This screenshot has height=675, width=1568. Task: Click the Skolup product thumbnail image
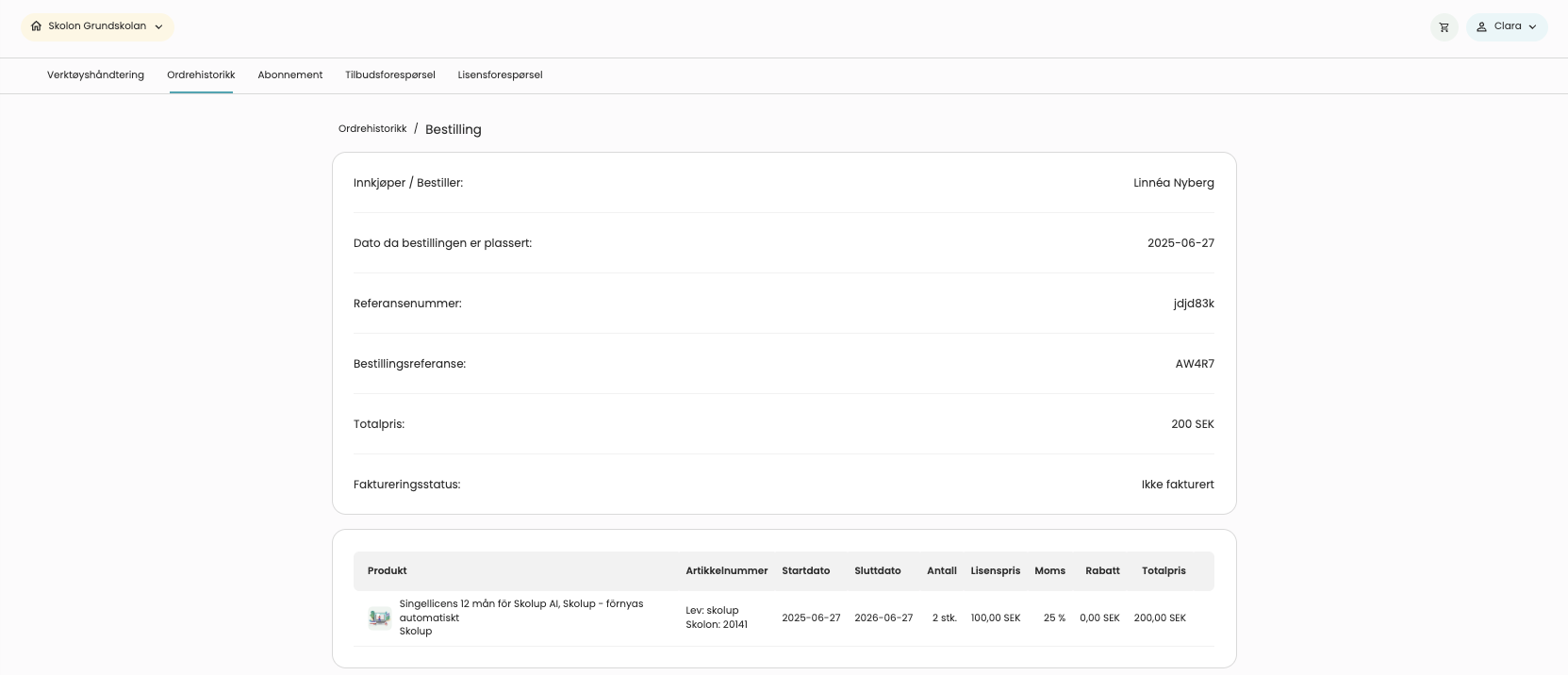point(379,617)
